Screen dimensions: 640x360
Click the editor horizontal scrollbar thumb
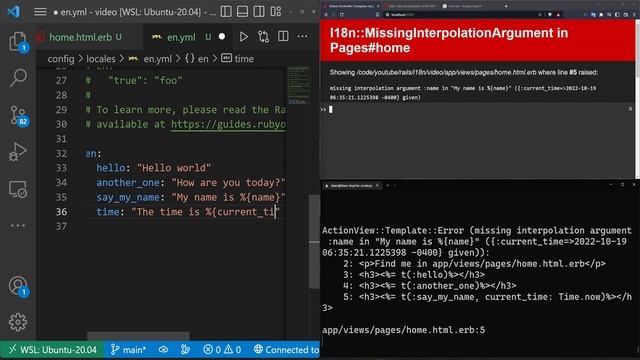[x=138, y=336]
